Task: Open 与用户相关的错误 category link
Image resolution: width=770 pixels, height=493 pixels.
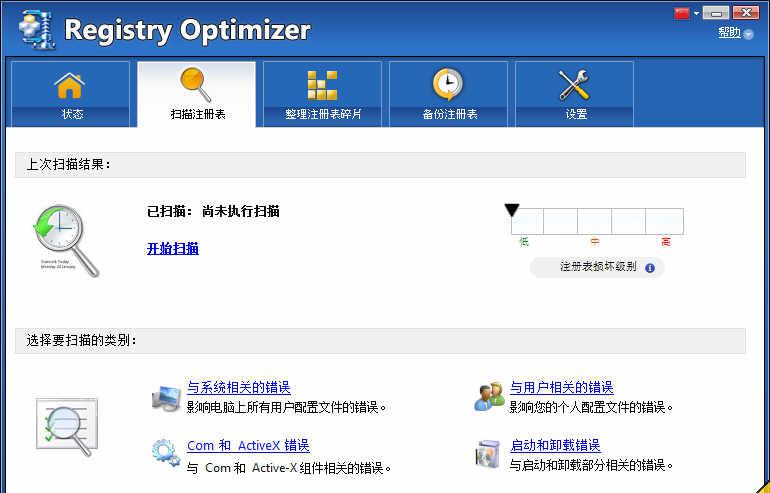Action: [x=562, y=387]
